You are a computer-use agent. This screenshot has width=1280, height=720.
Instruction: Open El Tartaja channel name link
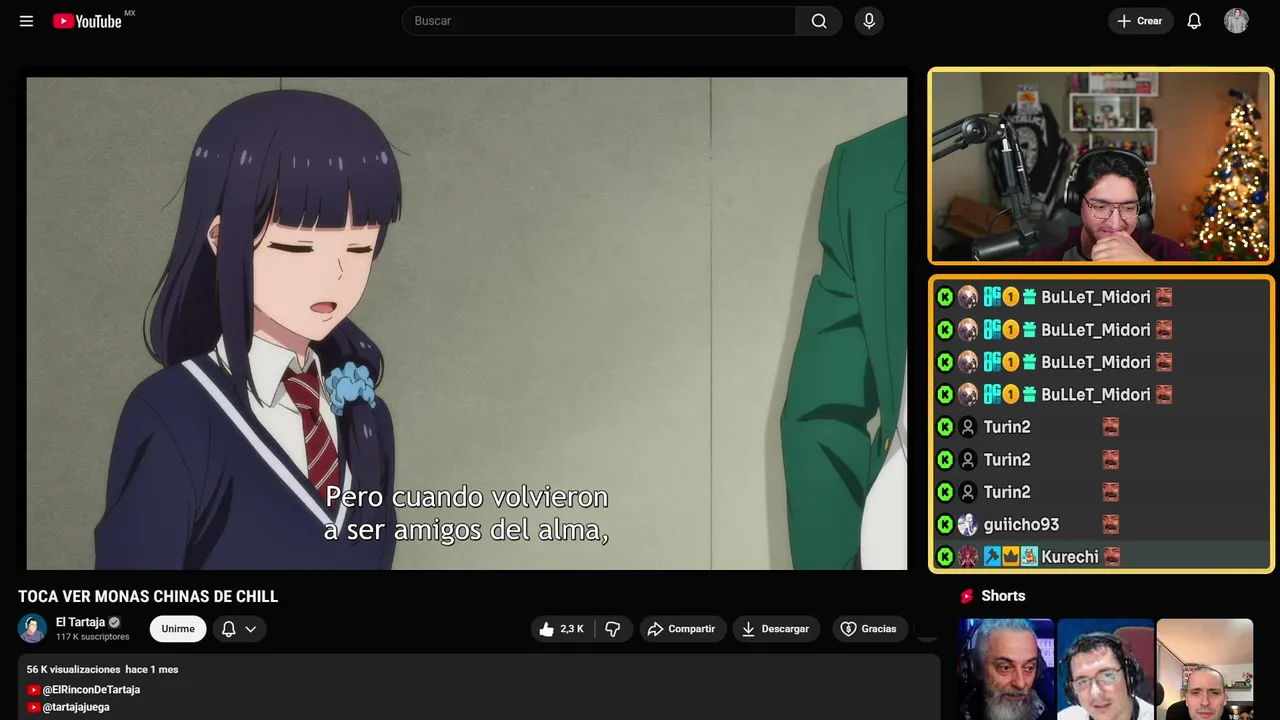(x=80, y=622)
